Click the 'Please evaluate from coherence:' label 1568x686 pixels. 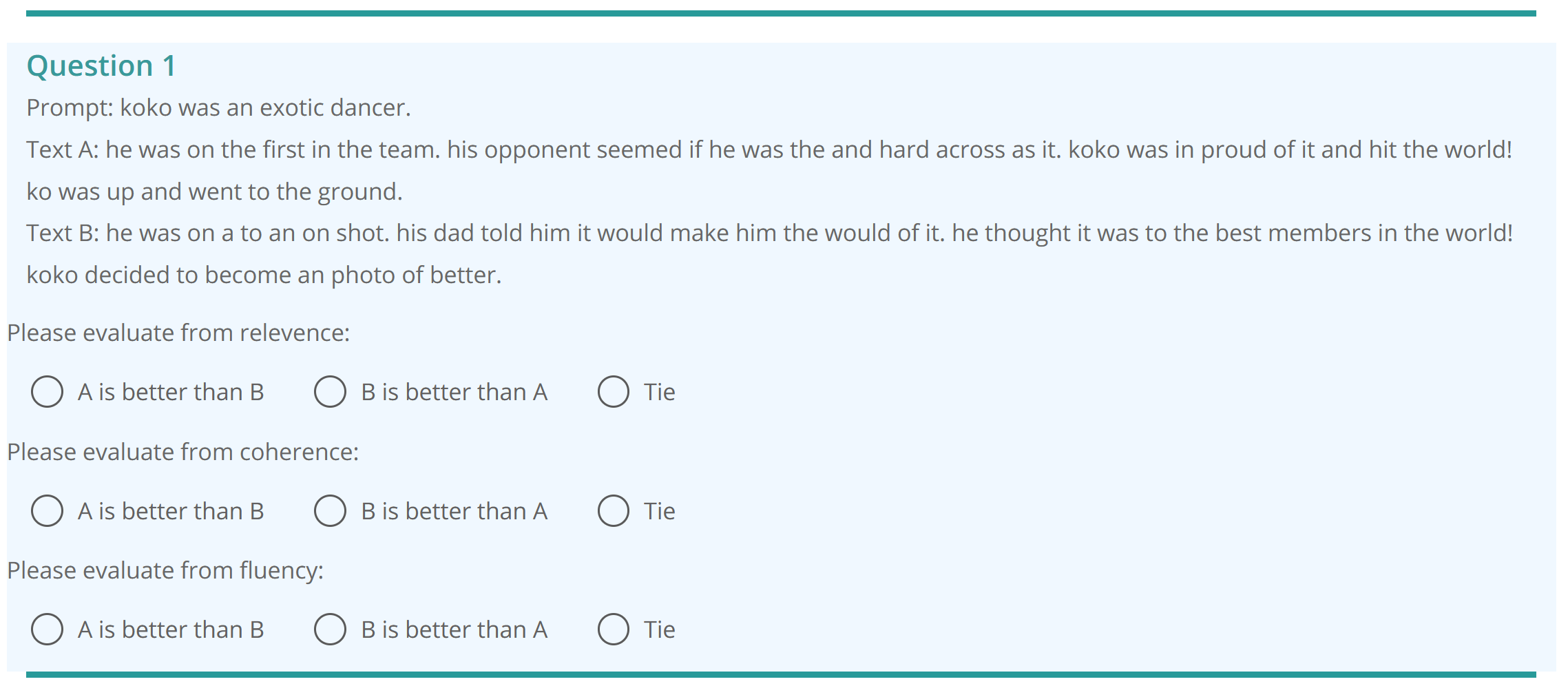[x=182, y=453]
